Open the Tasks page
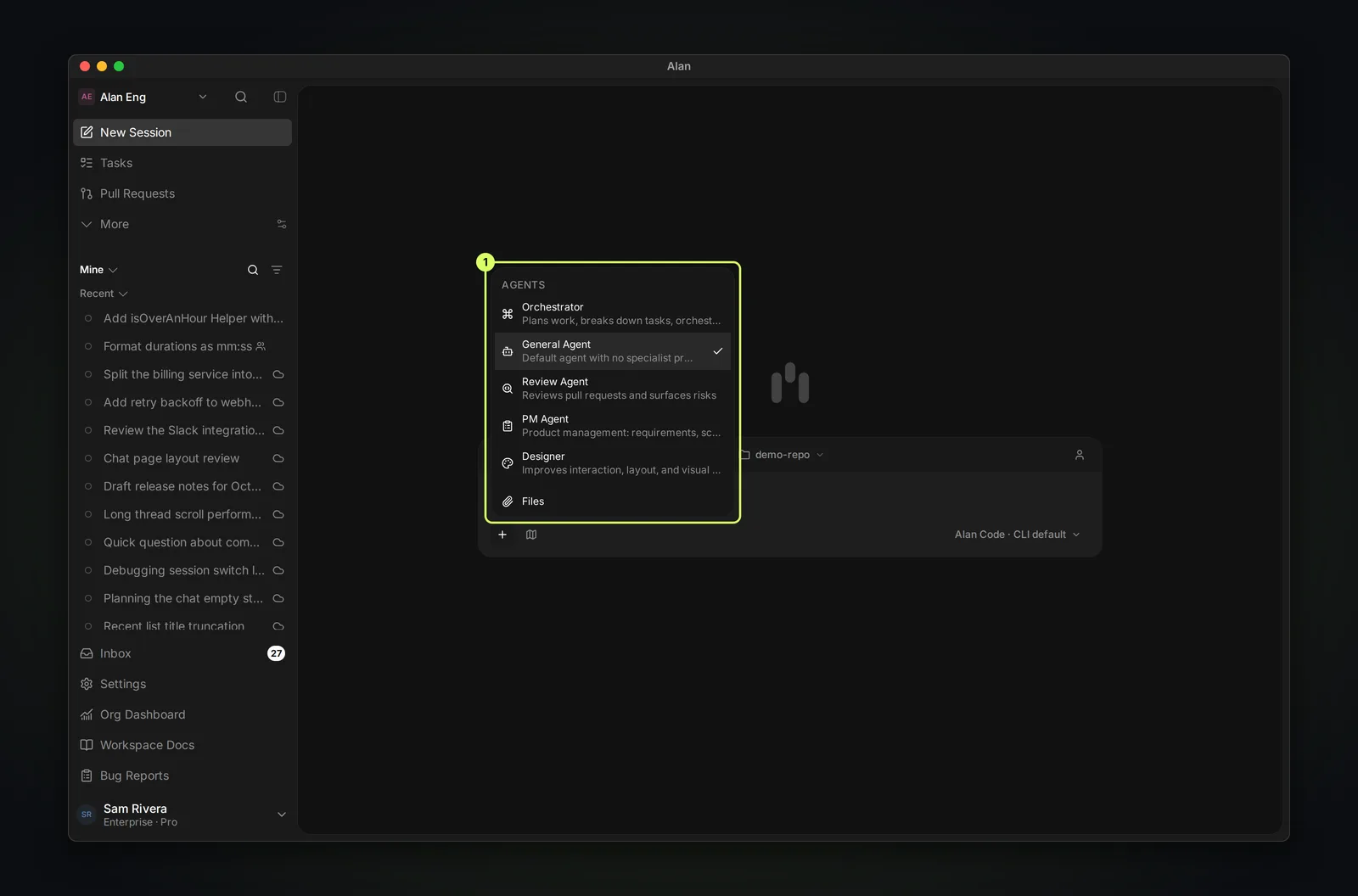Viewport: 1358px width, 896px height. coord(182,163)
